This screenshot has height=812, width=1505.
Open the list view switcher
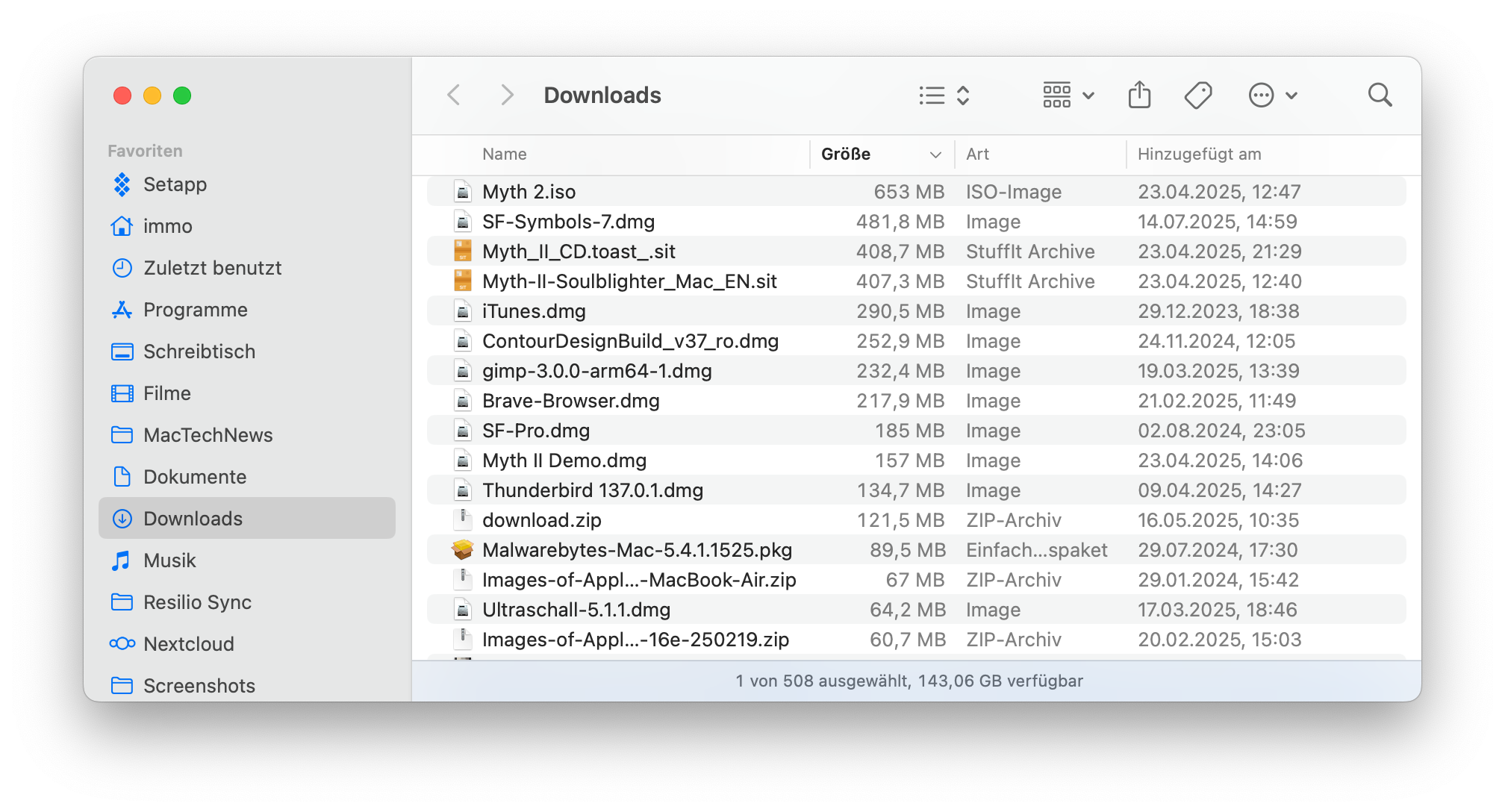(x=944, y=96)
